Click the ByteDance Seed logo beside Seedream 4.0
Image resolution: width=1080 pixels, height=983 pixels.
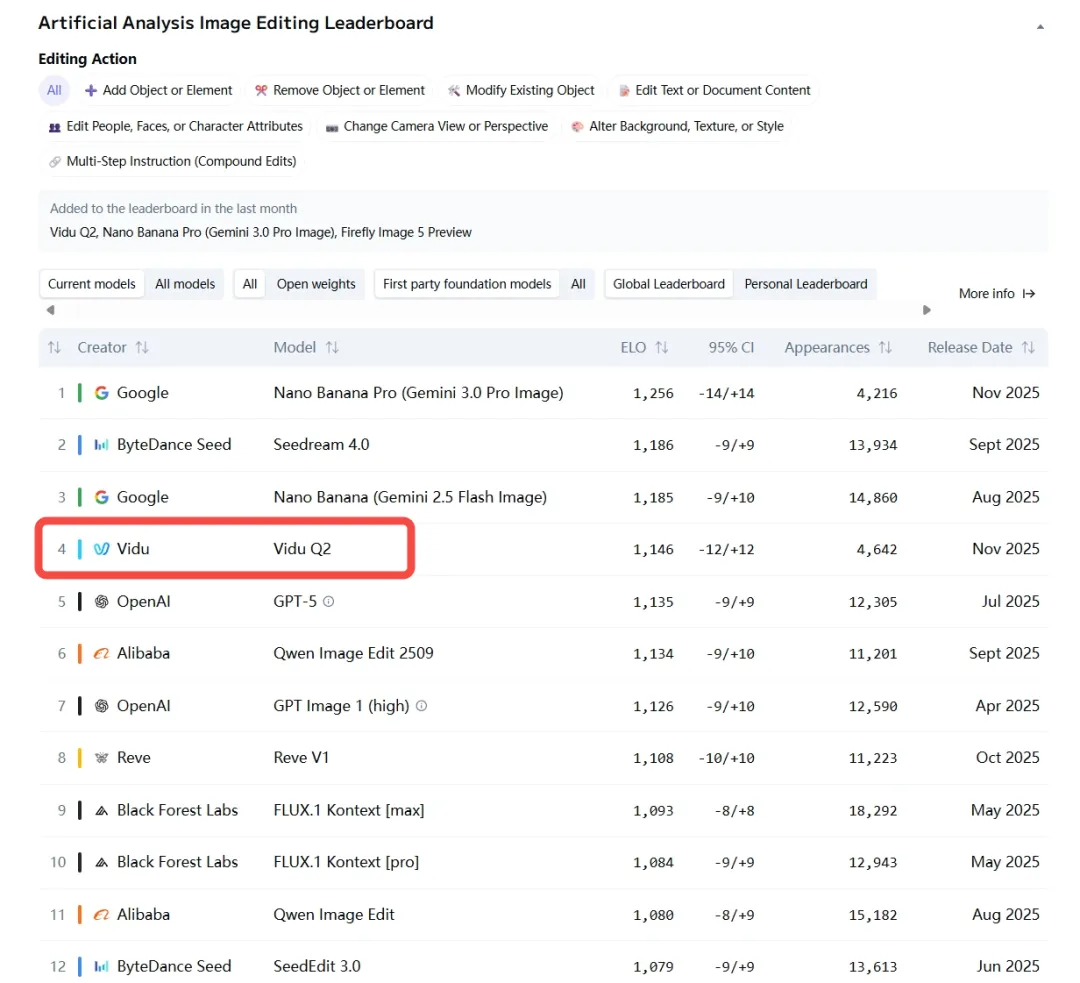pyautogui.click(x=101, y=445)
